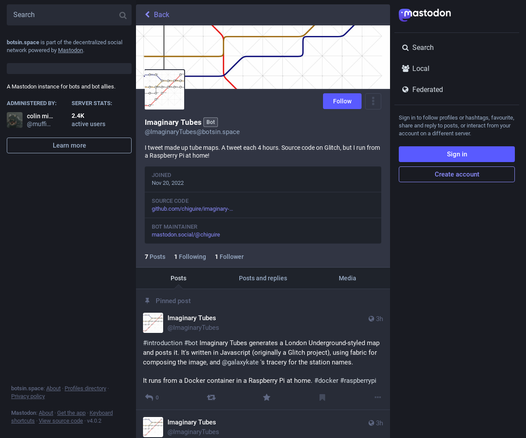This screenshot has width=526, height=438.
Task: Follow the Imaginary Tubes account
Action: [342, 101]
